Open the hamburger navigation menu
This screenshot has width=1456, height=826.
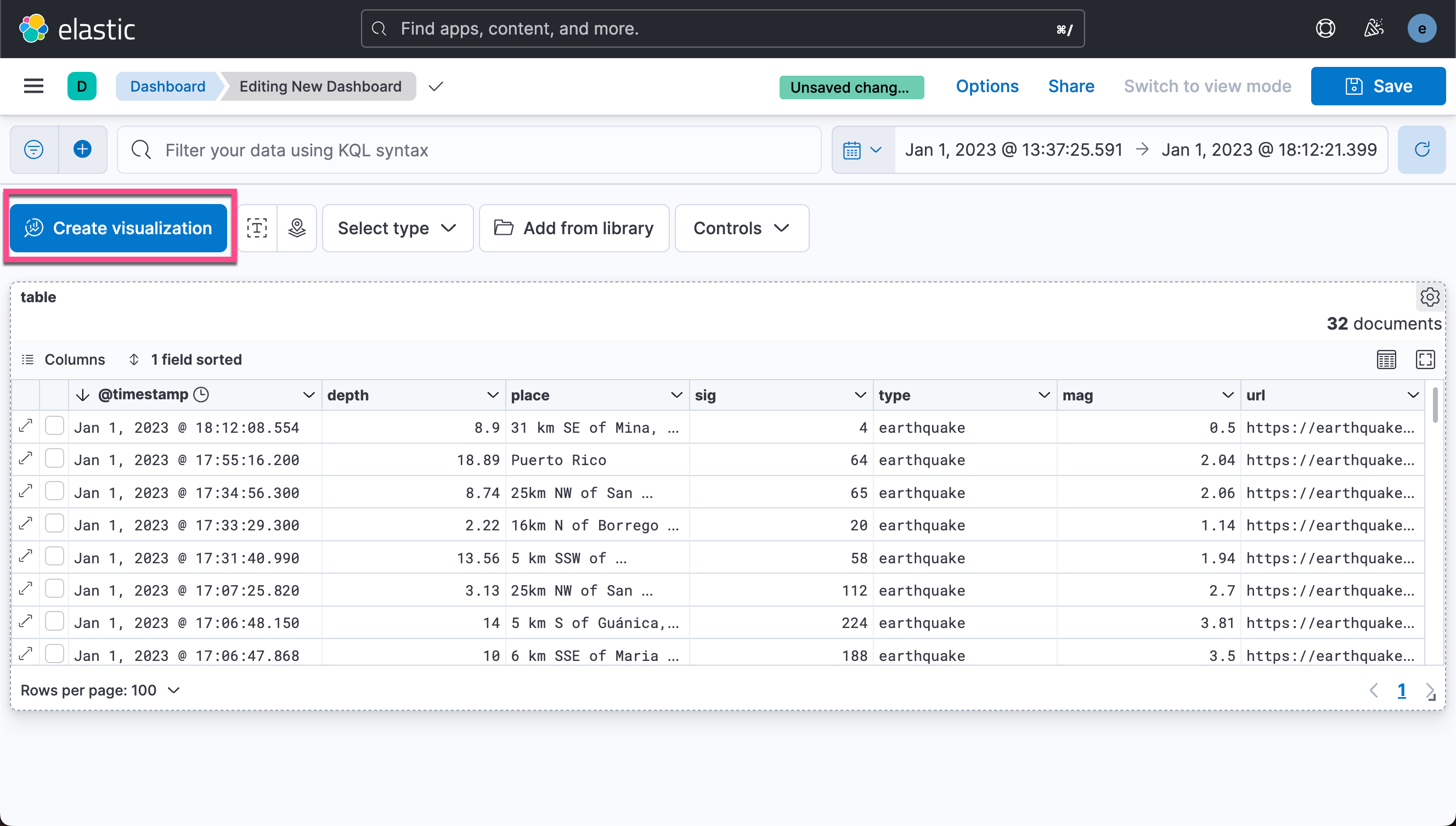click(33, 86)
